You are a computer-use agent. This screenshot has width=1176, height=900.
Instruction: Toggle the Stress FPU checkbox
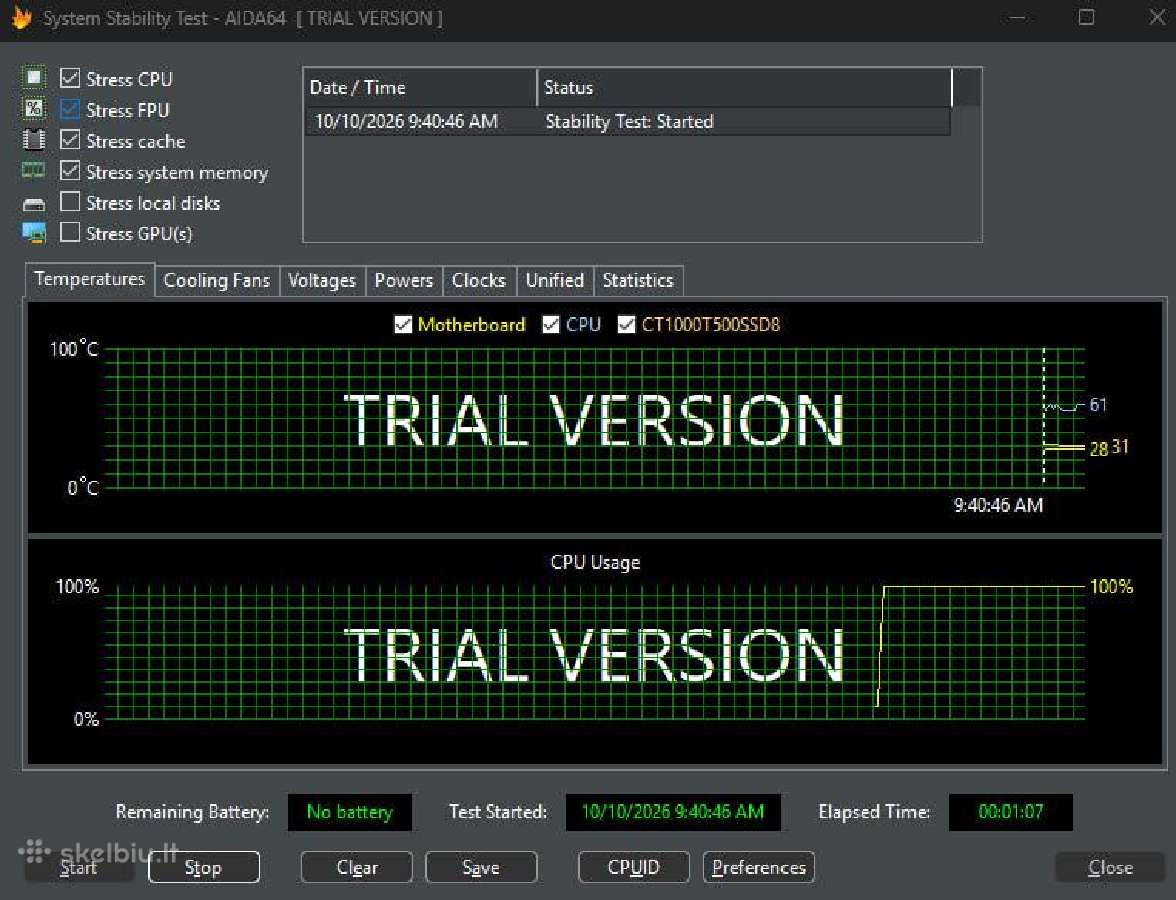(70, 109)
